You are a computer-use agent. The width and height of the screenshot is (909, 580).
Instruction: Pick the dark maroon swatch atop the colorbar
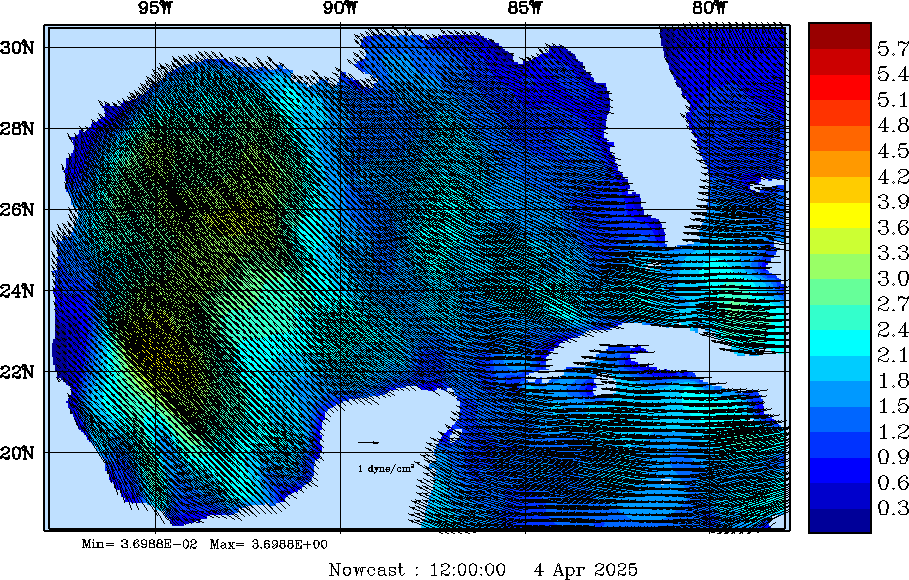point(840,36)
